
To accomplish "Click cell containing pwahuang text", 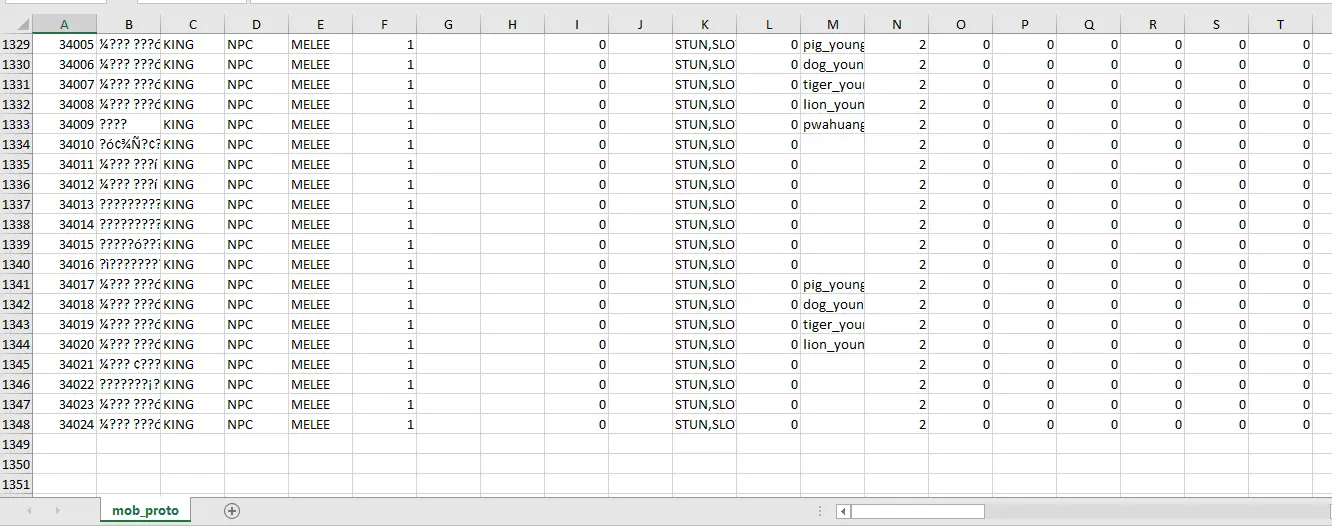I will pyautogui.click(x=832, y=124).
